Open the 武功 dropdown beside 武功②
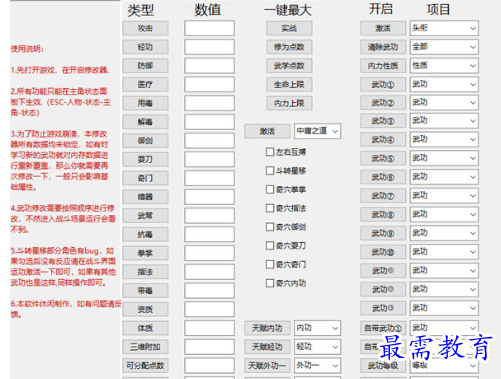This screenshot has width=501, height=379. coord(444,103)
